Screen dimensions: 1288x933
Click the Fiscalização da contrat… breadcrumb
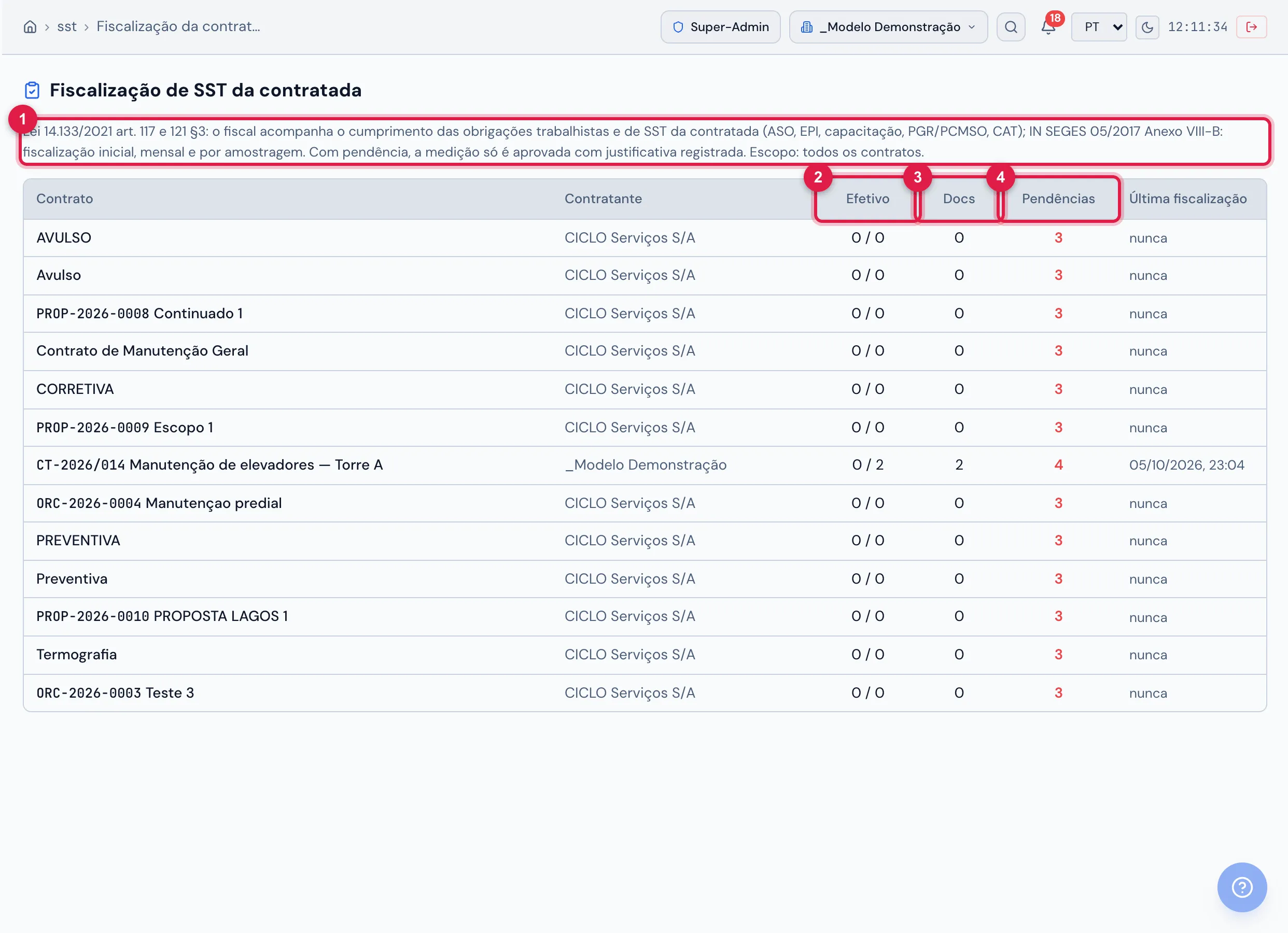(x=178, y=26)
